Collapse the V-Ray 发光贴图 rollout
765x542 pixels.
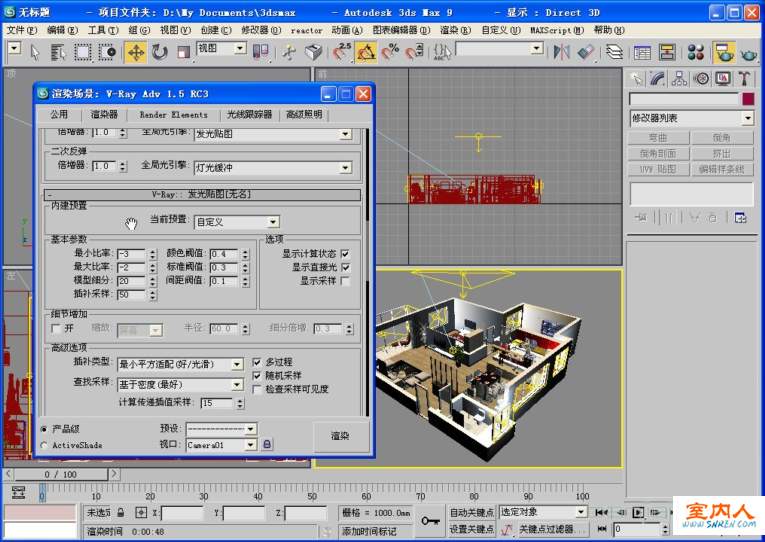point(202,195)
